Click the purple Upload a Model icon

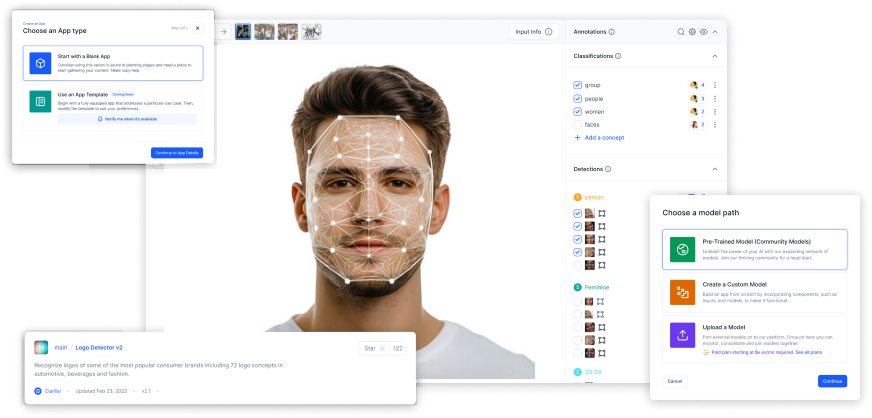coord(683,335)
